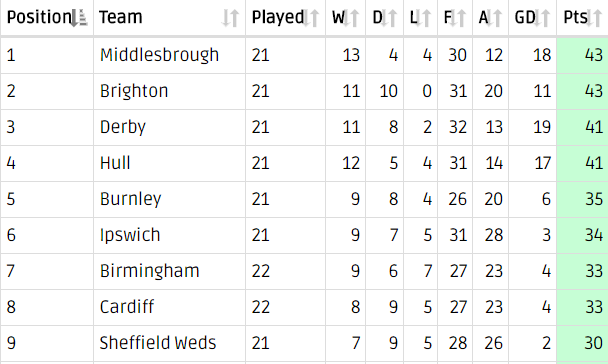Click Cardiff team name
This screenshot has height=364, width=608.
(127, 307)
